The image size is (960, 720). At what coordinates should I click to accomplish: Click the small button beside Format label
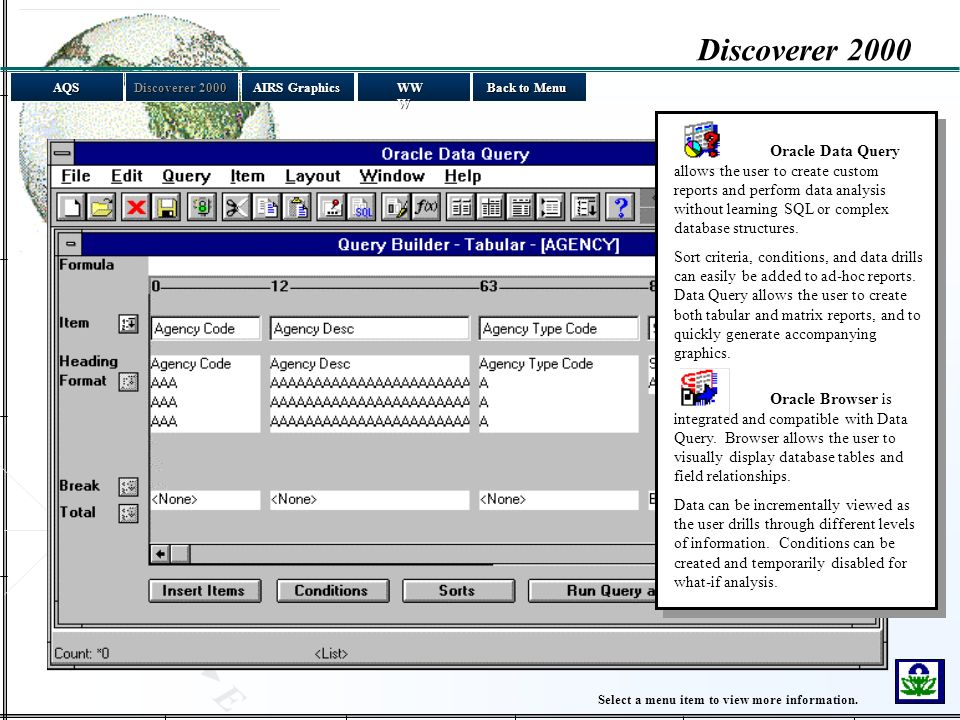[x=129, y=382]
